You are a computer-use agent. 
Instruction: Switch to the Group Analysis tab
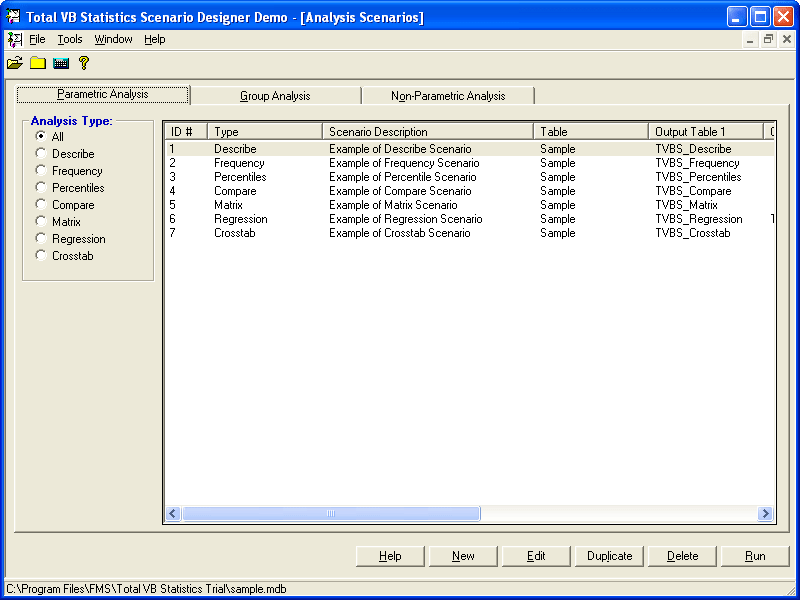tap(276, 94)
